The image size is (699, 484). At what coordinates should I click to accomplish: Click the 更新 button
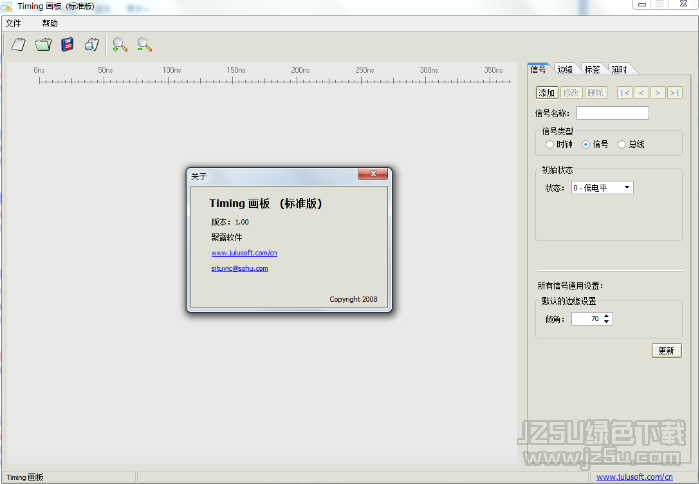666,351
